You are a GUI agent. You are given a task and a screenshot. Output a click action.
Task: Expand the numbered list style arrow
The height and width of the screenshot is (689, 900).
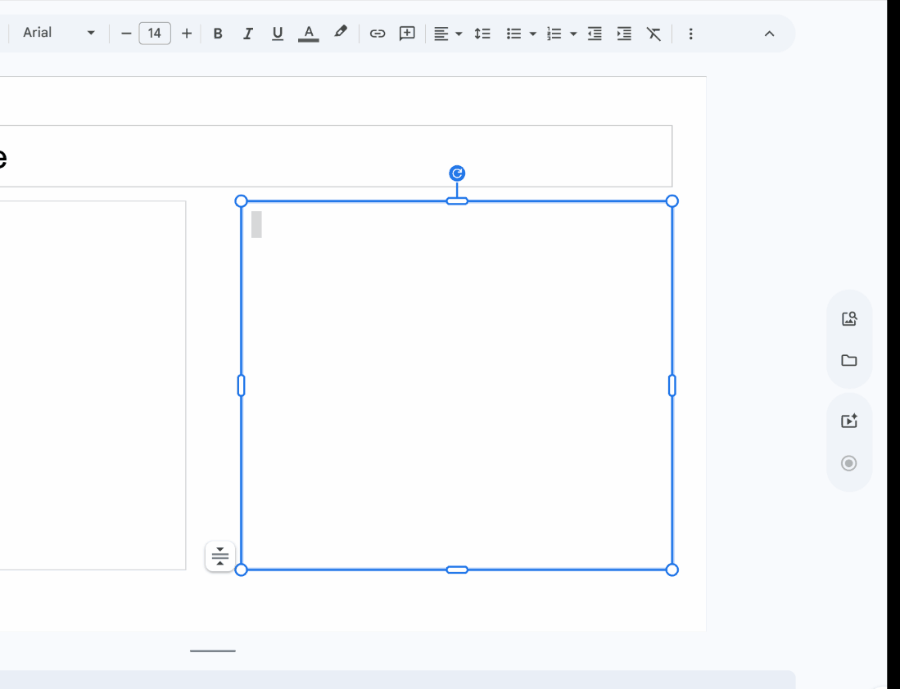point(573,34)
